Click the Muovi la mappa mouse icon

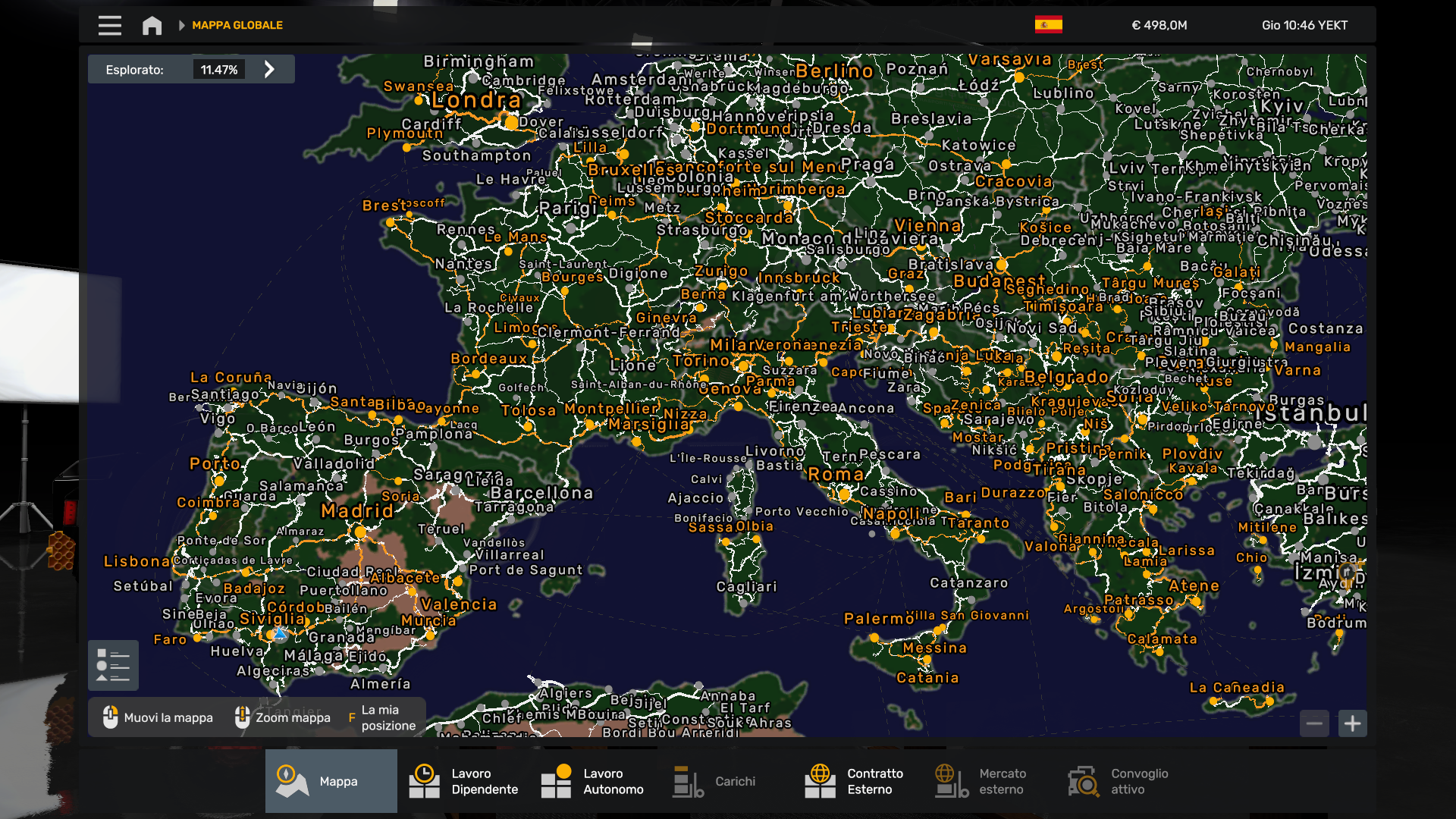pos(110,717)
